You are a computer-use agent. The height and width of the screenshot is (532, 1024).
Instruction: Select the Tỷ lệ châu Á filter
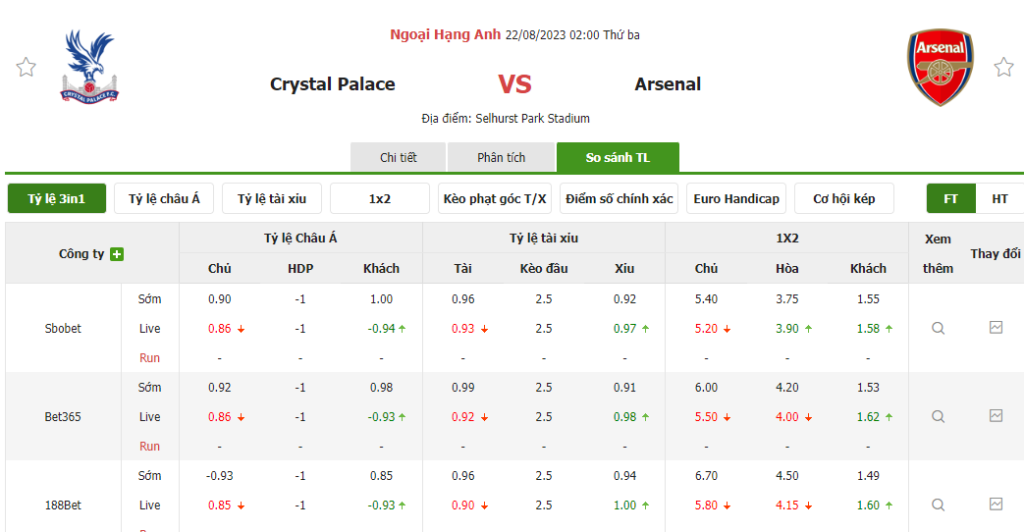point(164,199)
